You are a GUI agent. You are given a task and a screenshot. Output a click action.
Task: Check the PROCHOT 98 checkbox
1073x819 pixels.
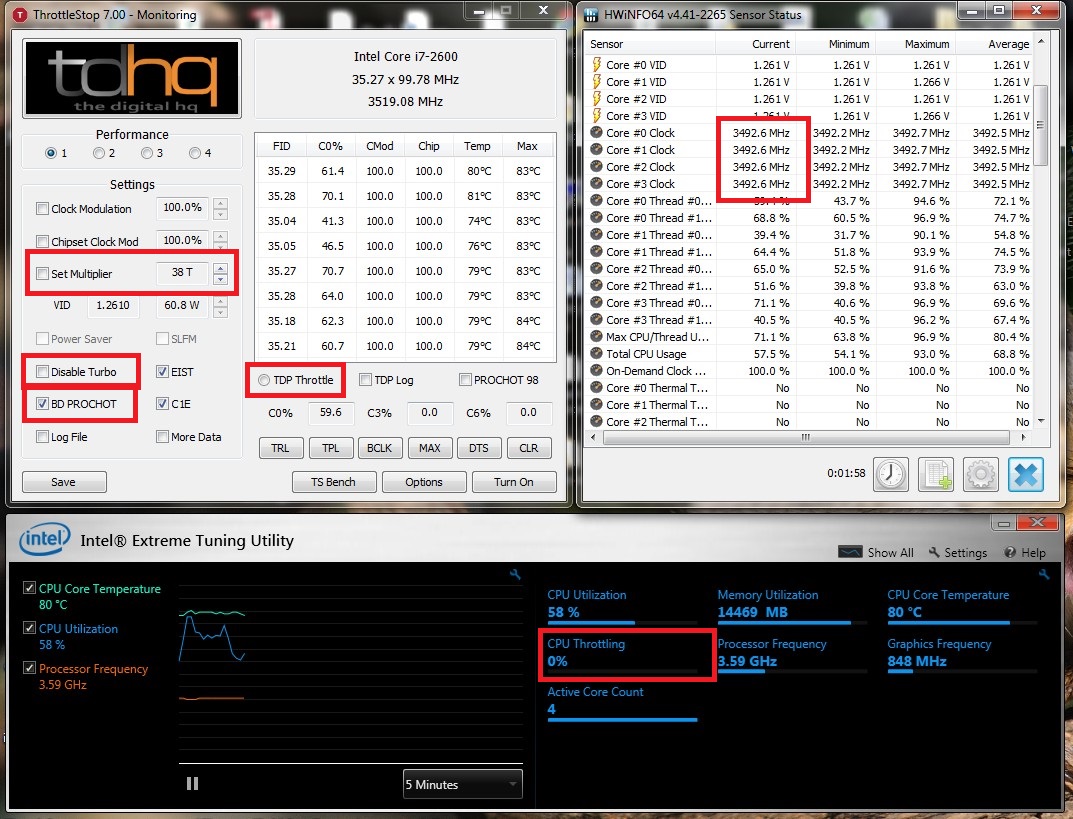point(465,380)
